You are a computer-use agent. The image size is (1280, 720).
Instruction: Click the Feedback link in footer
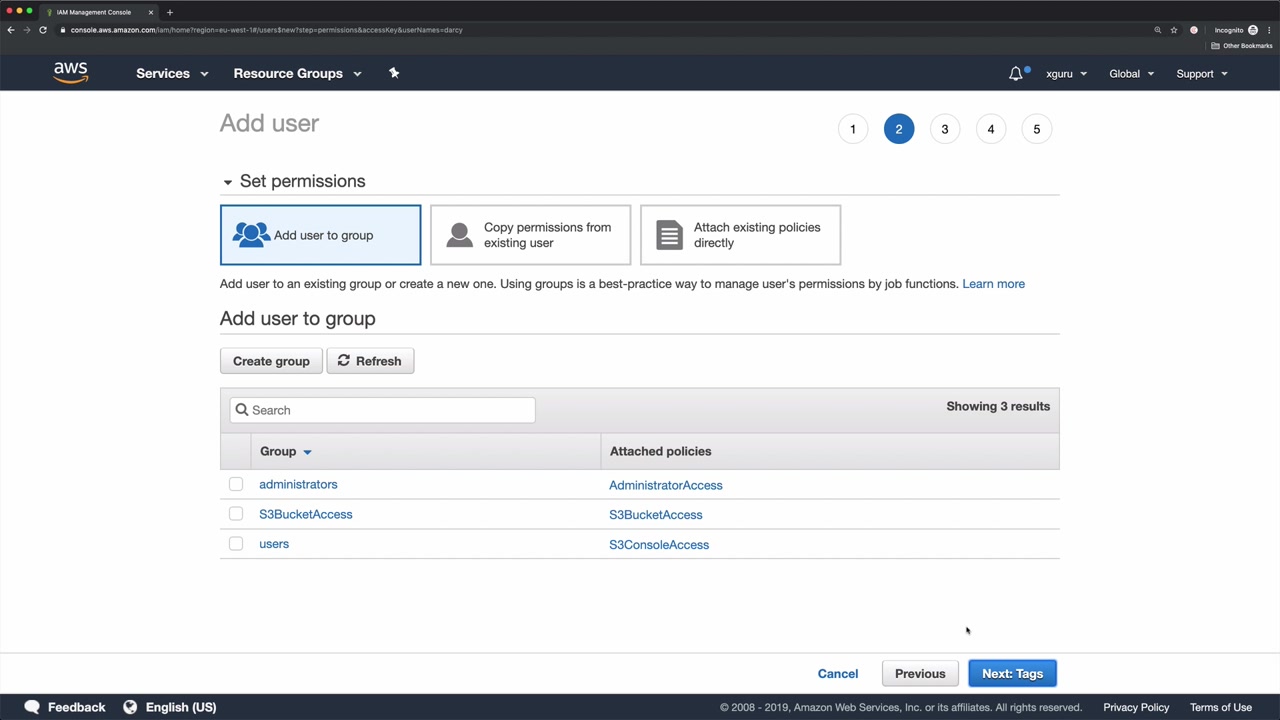click(x=76, y=707)
